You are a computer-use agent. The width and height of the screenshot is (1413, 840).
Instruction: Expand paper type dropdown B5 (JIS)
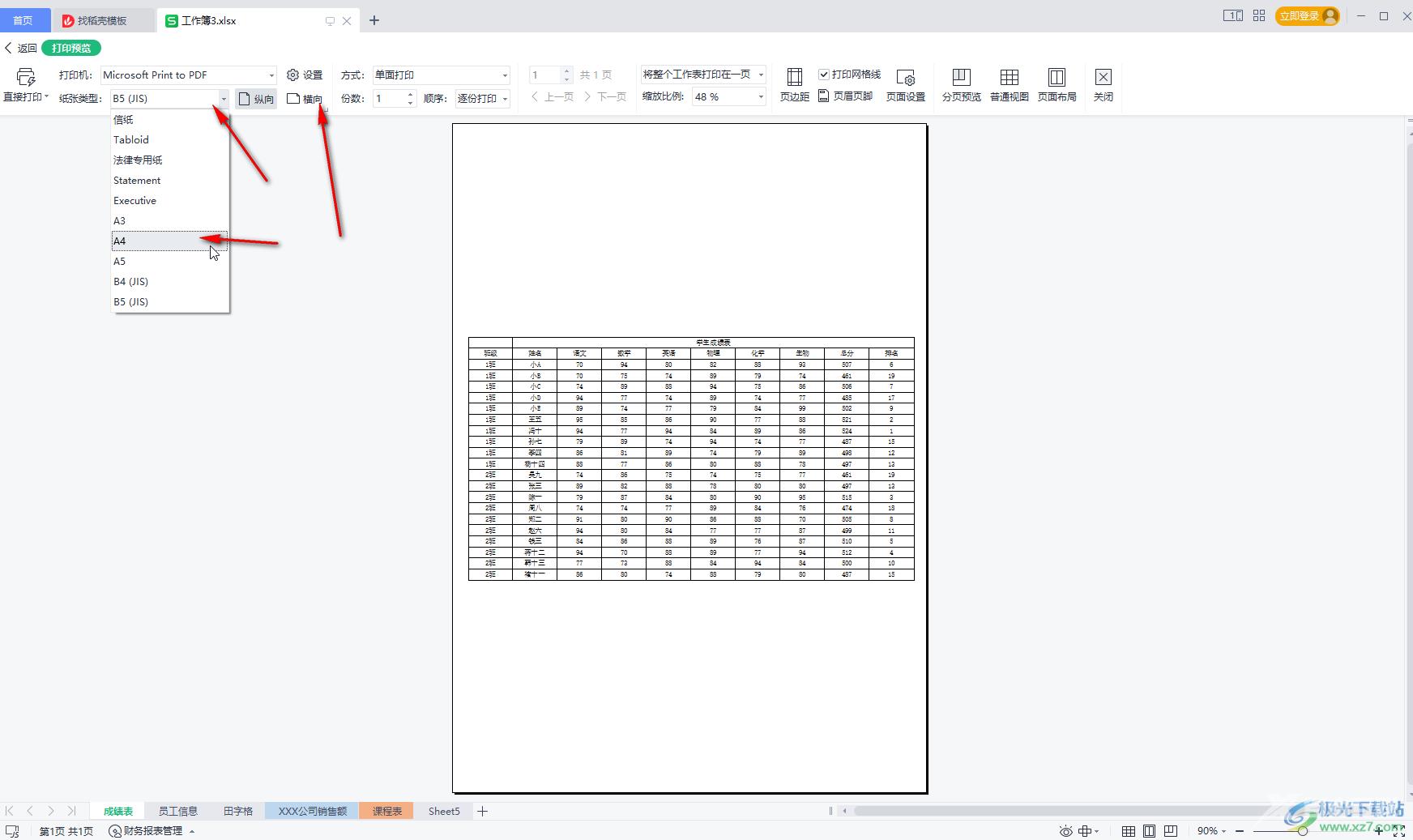(x=224, y=99)
